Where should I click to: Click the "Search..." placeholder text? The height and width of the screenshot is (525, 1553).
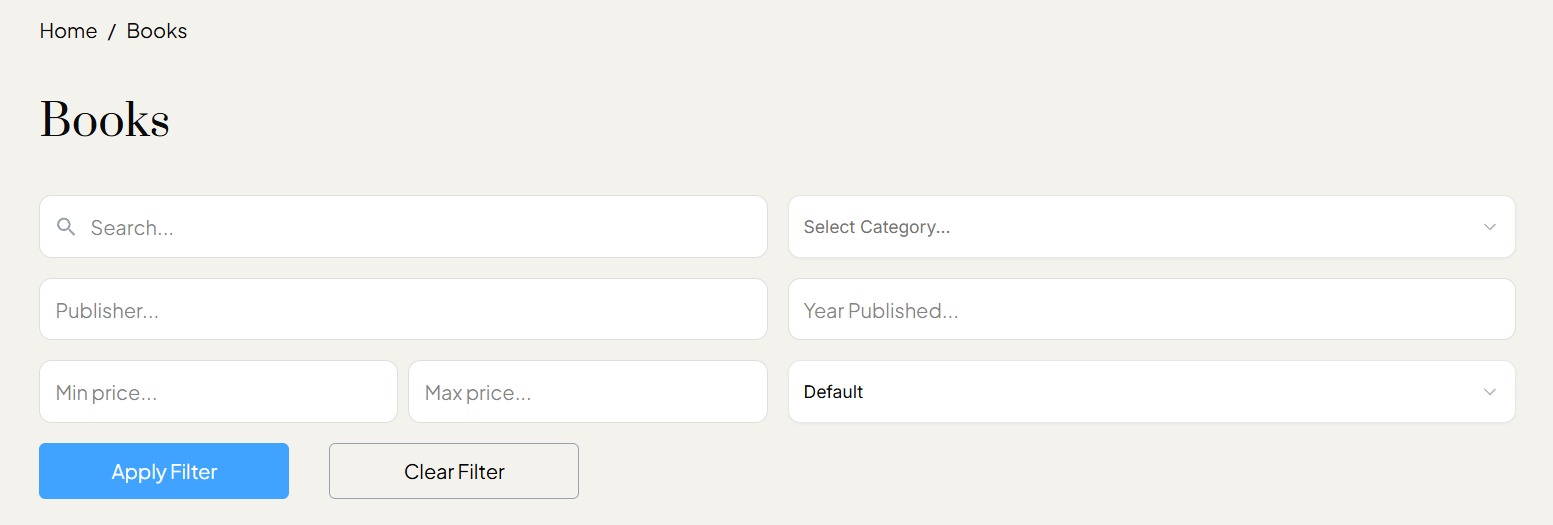(132, 228)
